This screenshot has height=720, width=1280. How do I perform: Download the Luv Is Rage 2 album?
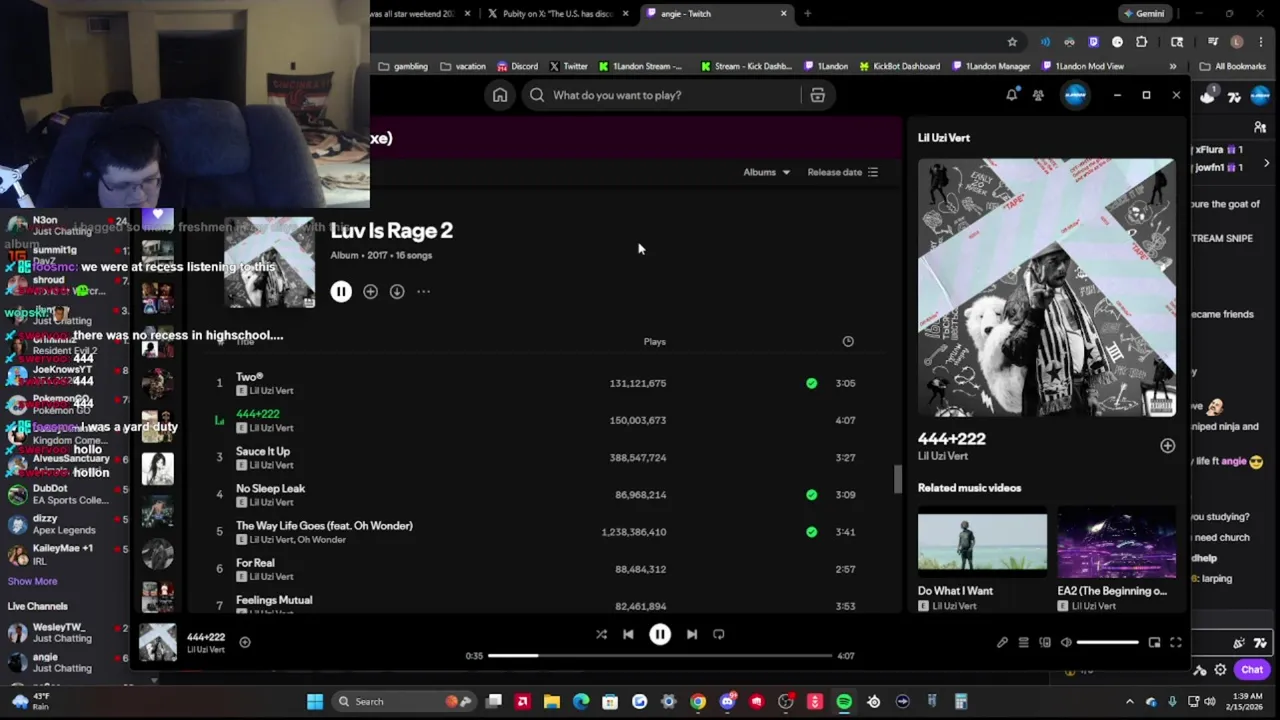(x=397, y=291)
